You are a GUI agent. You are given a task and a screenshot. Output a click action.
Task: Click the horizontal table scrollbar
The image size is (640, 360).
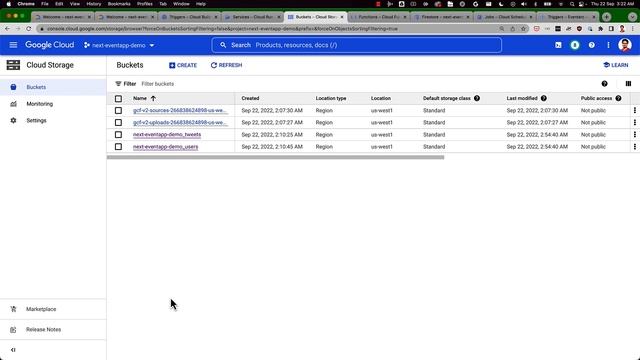[x=276, y=157]
